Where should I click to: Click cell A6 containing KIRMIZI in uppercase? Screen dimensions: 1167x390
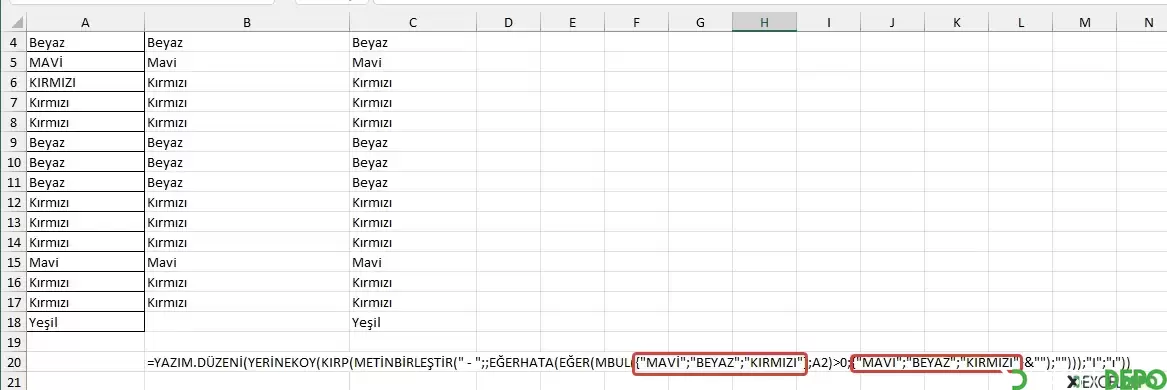[x=86, y=83]
